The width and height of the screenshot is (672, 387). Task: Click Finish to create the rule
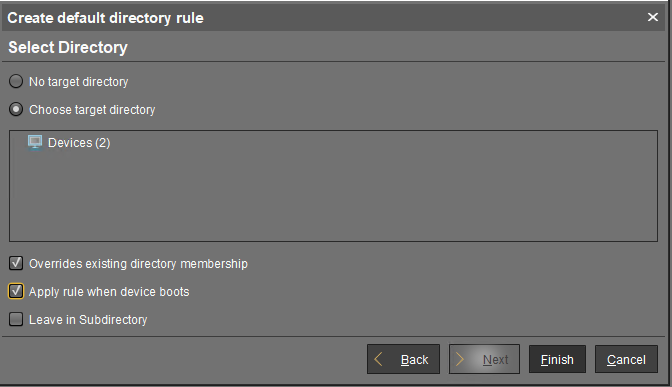(557, 359)
